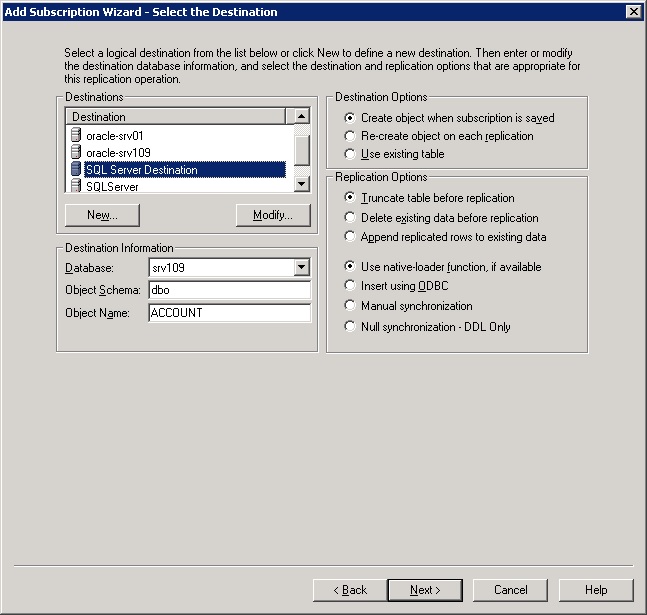Open the Database dropdown list
The image size is (647, 615).
pos(302,268)
